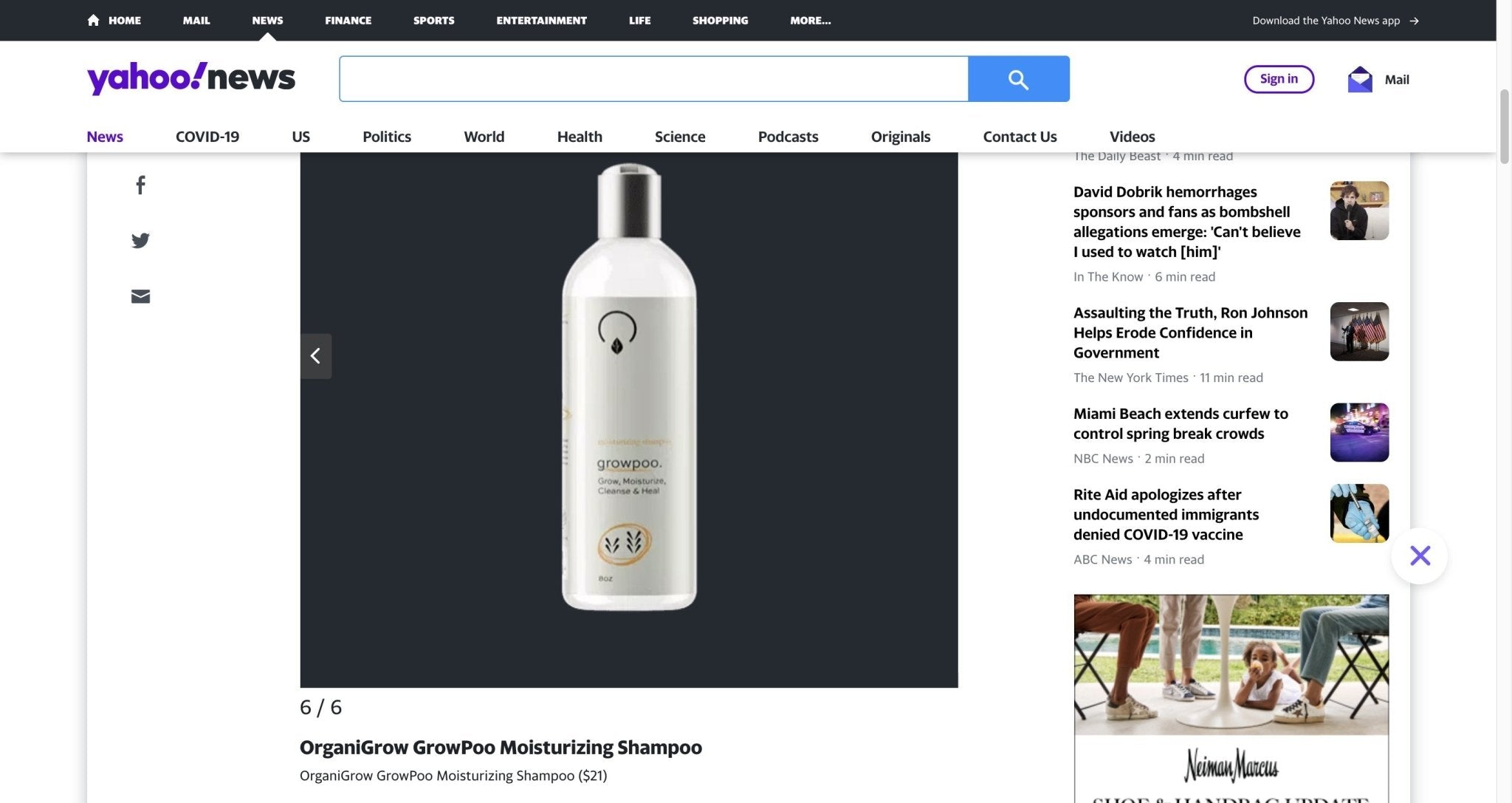The image size is (1512, 803).
Task: Click David Dobrik article thumbnail
Action: (1359, 211)
